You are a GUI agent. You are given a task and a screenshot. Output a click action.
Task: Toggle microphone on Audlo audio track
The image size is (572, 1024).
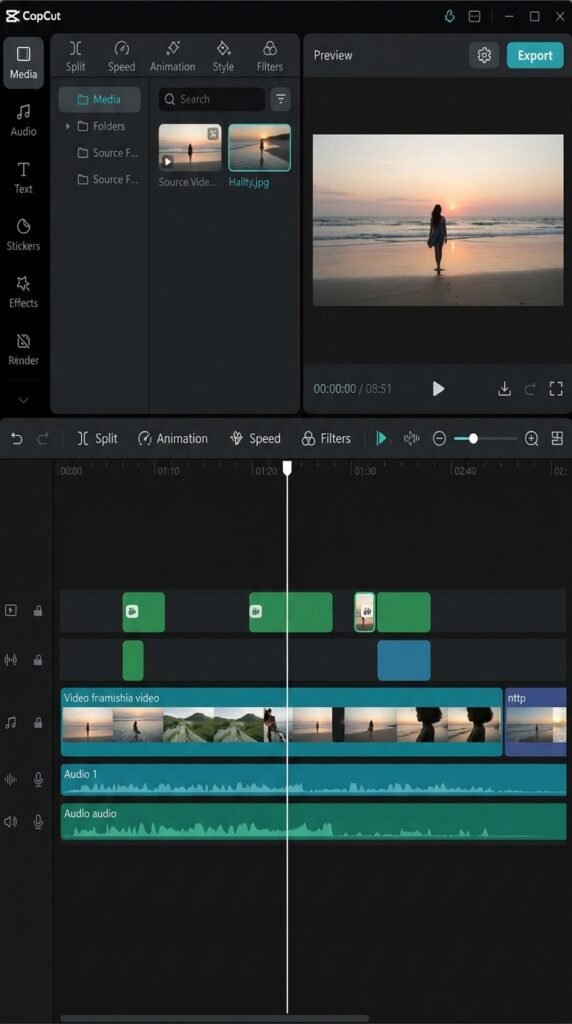[x=38, y=822]
